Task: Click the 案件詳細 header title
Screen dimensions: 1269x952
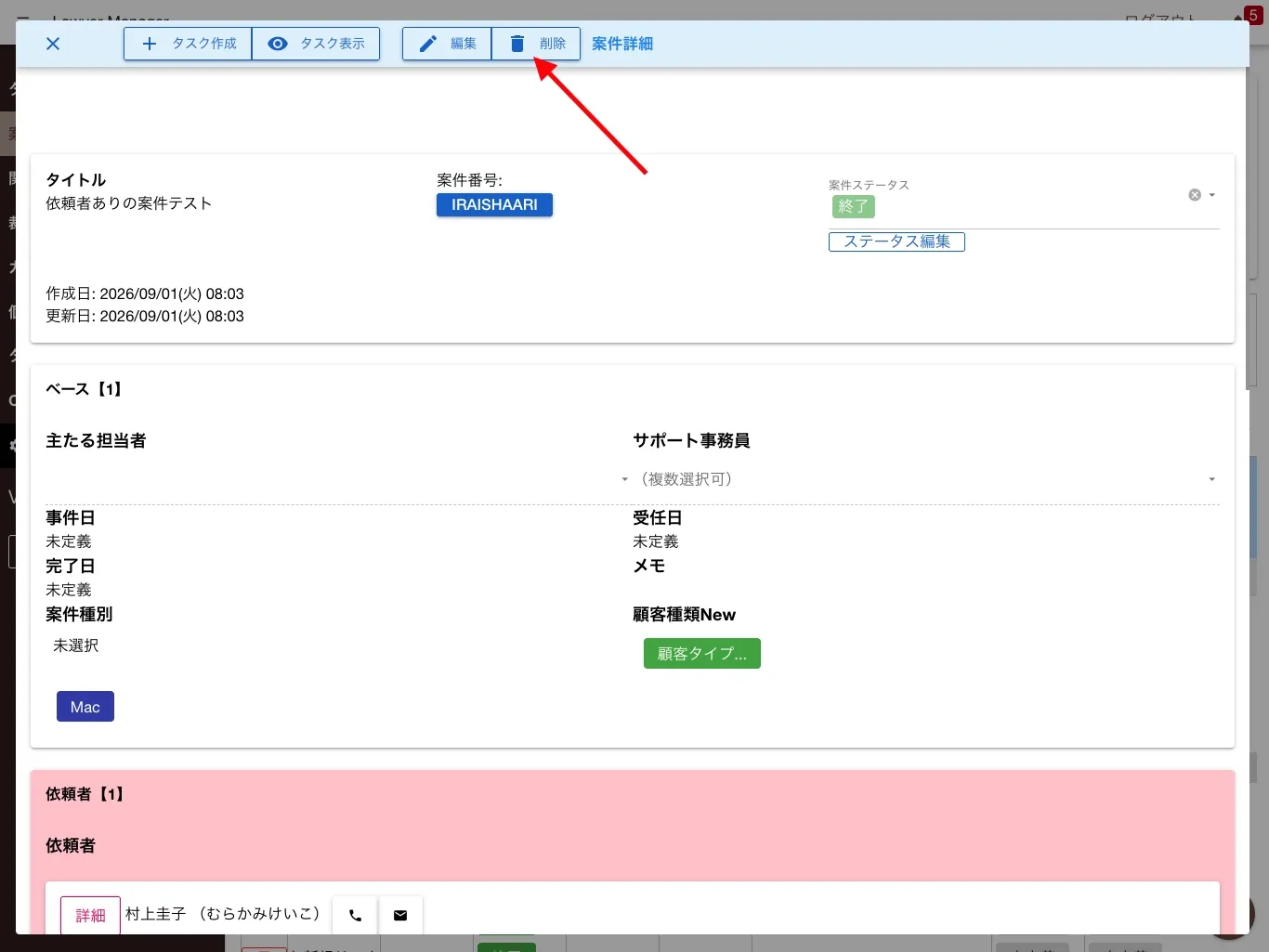Action: [622, 44]
